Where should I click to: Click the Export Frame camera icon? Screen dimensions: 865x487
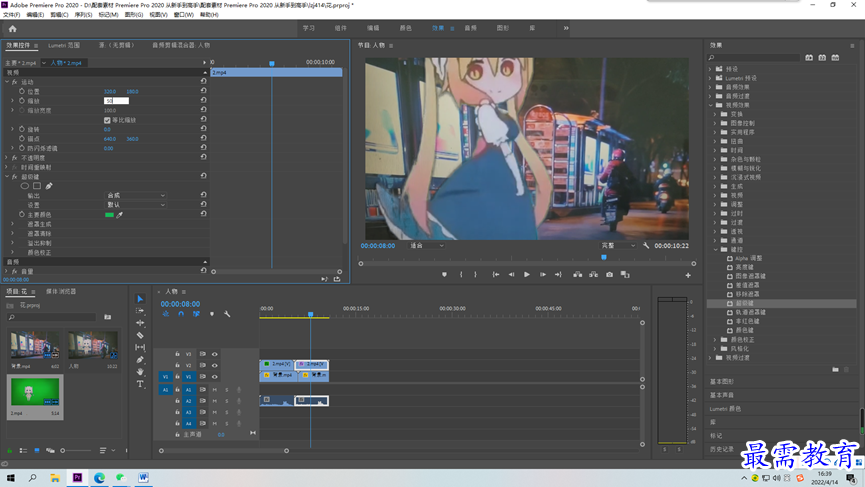[610, 275]
